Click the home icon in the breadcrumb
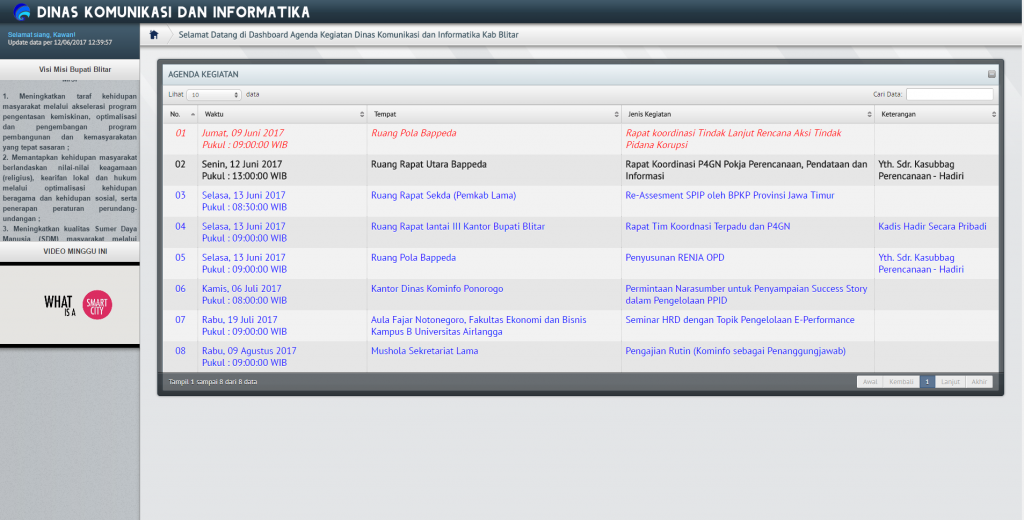Screen dimensions: 1024x520 point(154,35)
